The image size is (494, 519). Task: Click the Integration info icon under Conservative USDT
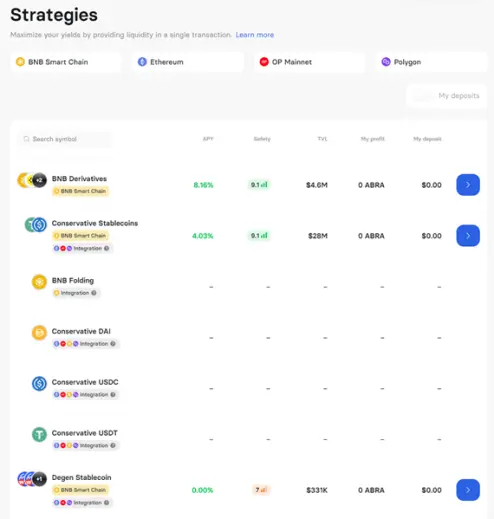pos(113,445)
